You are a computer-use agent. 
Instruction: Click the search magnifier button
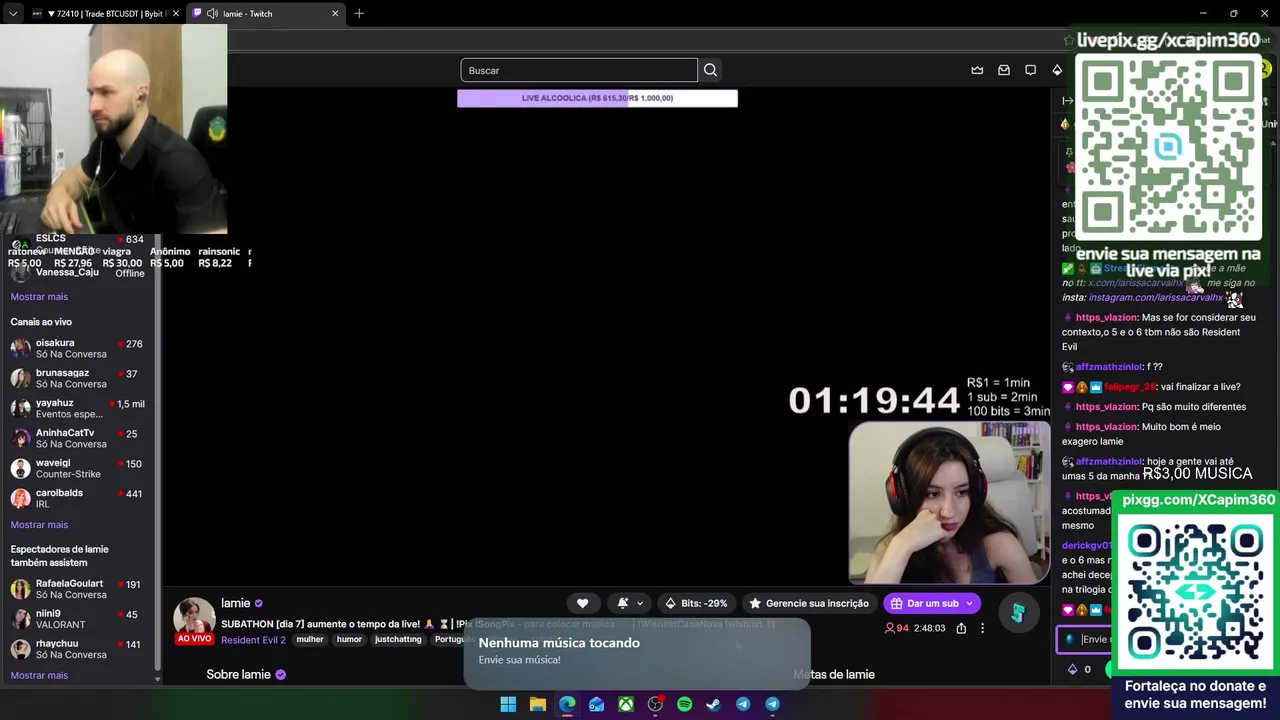click(x=710, y=70)
